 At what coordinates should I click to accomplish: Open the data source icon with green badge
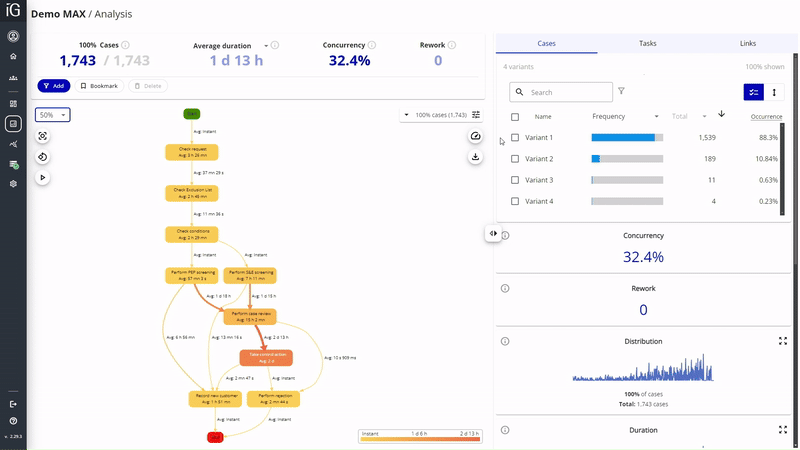(13, 164)
